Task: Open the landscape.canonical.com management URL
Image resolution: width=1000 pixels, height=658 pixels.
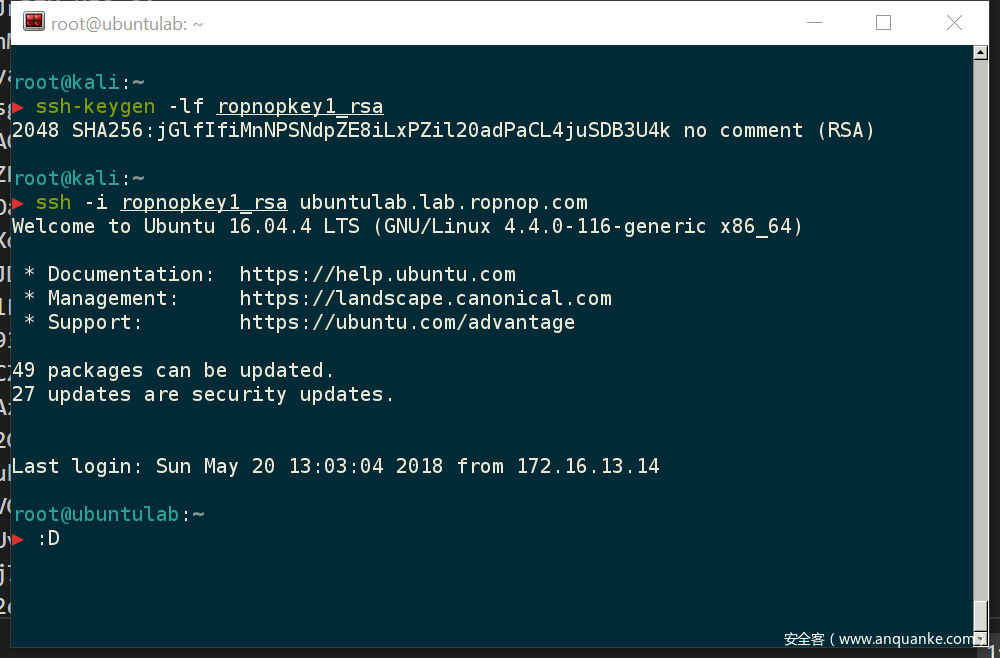Action: 425,298
